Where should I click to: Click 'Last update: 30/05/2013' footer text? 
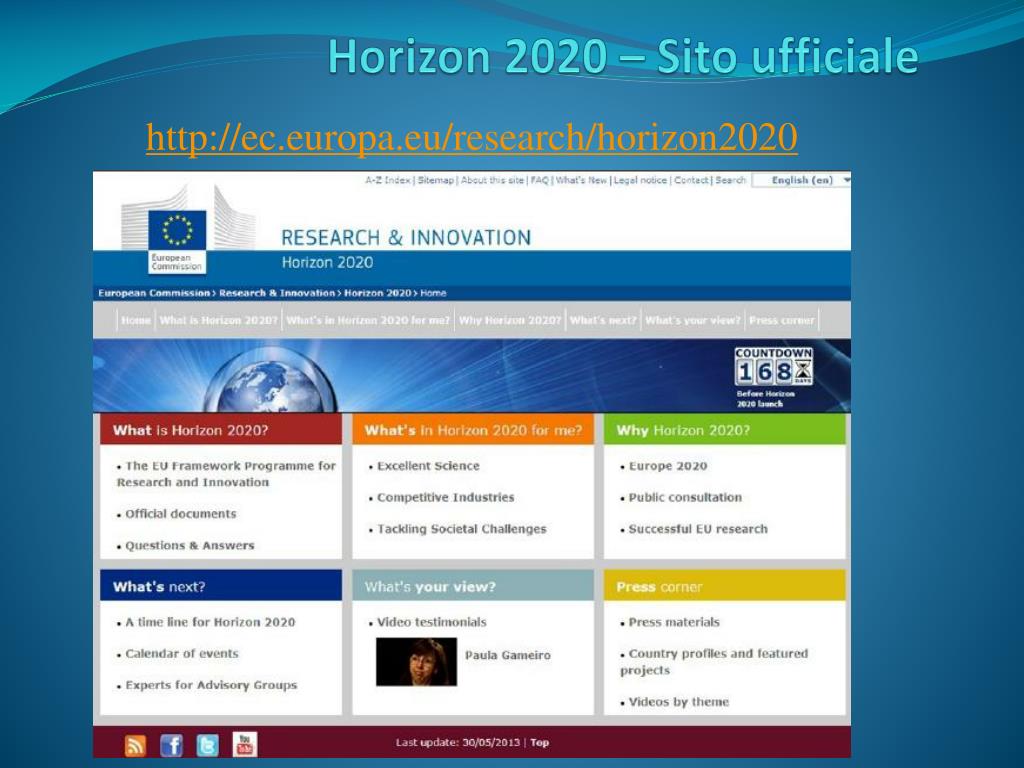(458, 743)
